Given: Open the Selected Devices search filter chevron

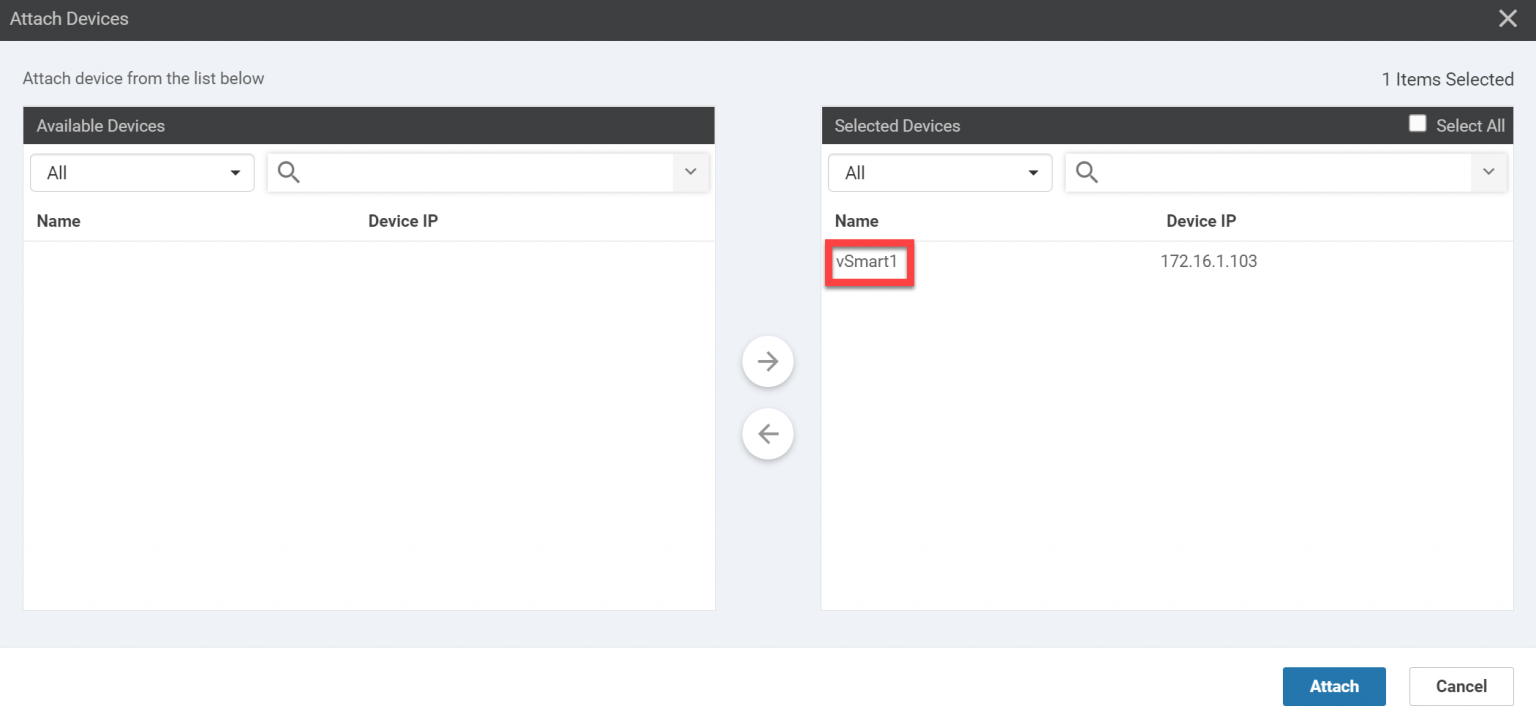Looking at the screenshot, I should [1489, 172].
